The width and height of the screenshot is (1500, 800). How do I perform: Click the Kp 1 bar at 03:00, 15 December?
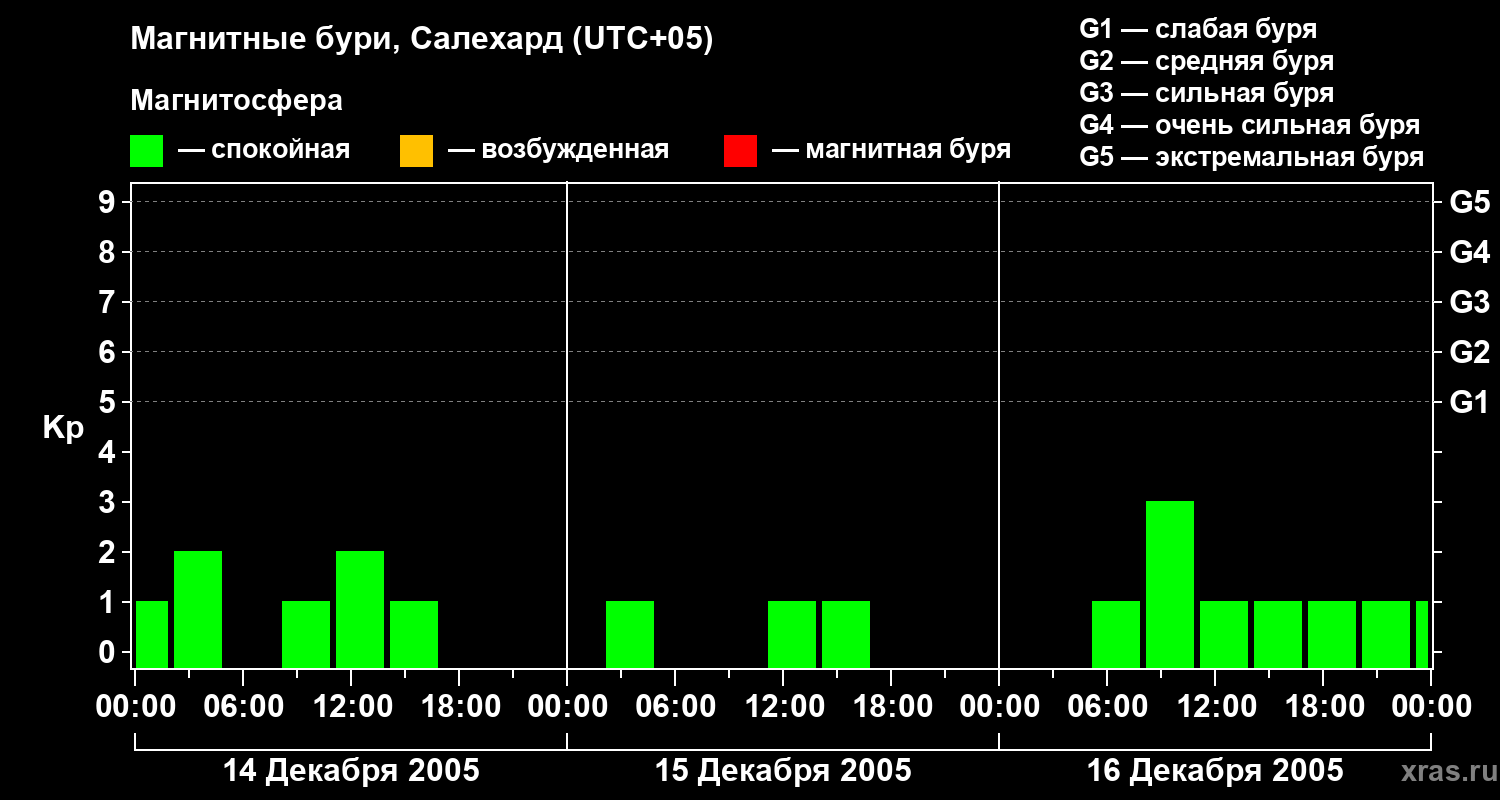click(630, 634)
